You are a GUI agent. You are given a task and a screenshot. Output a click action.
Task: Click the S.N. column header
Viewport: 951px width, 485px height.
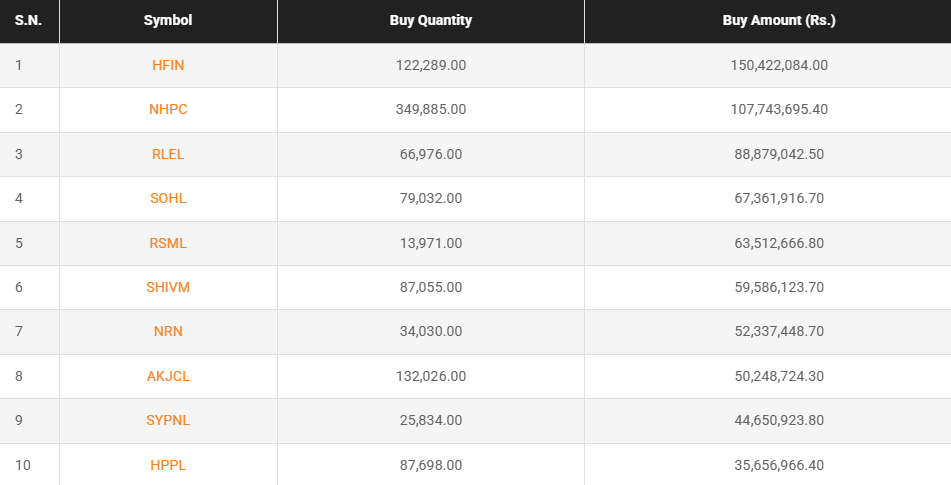[x=27, y=20]
